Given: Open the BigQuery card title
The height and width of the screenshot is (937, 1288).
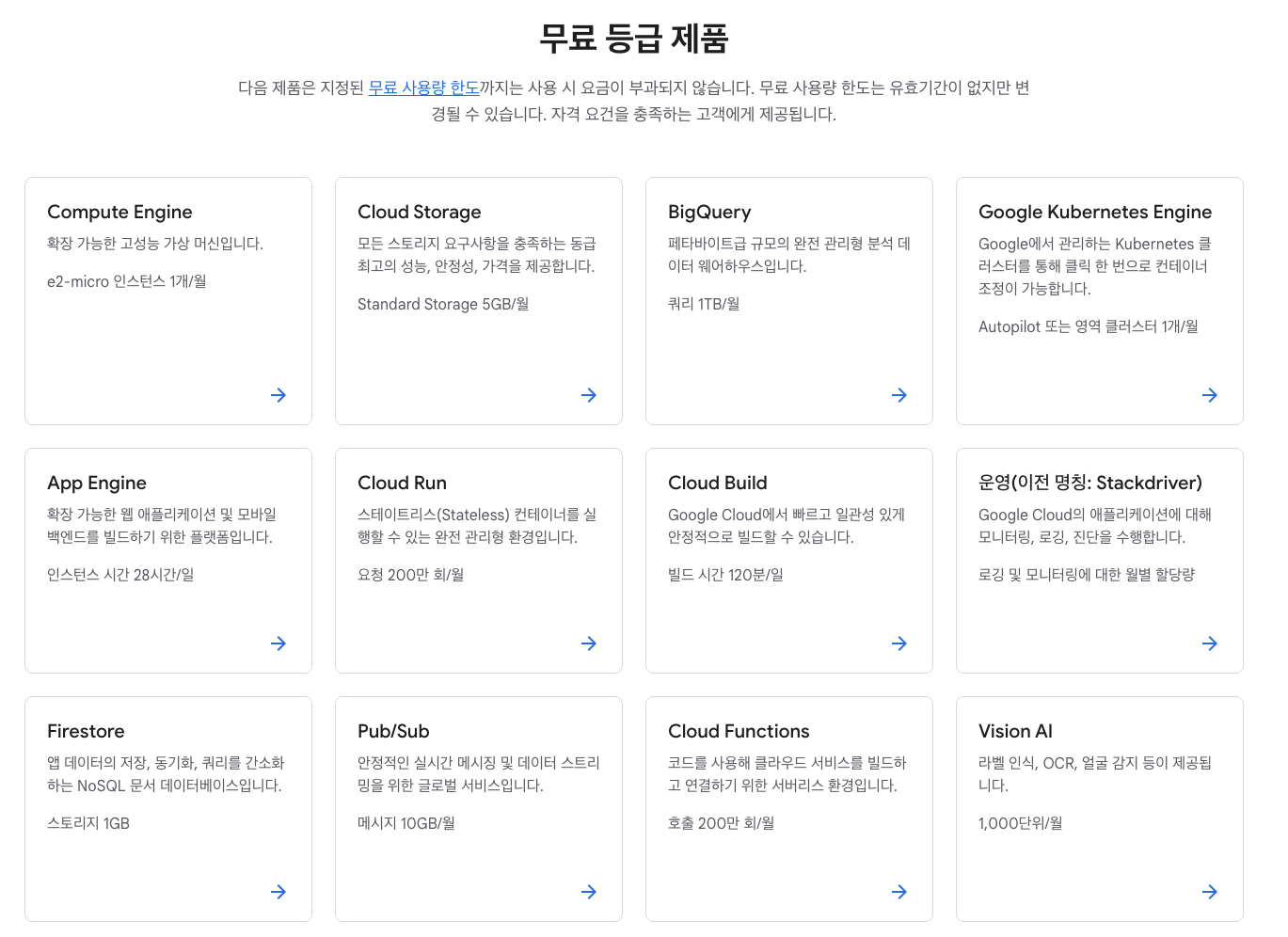Looking at the screenshot, I should (709, 212).
